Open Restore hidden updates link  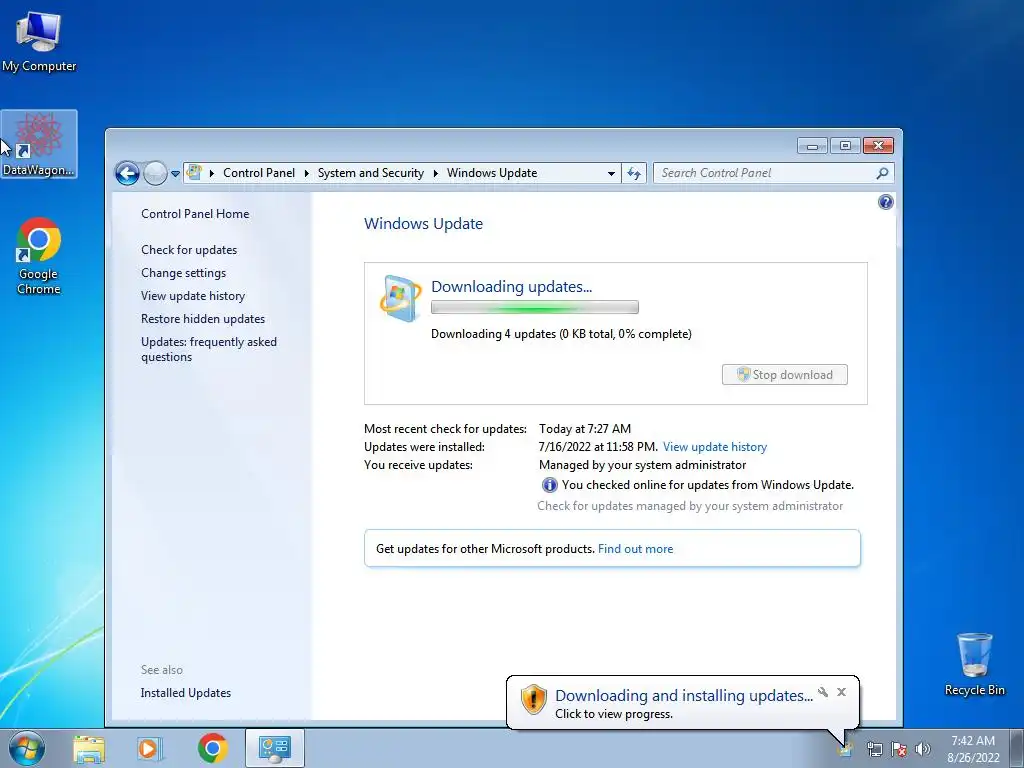coord(203,319)
